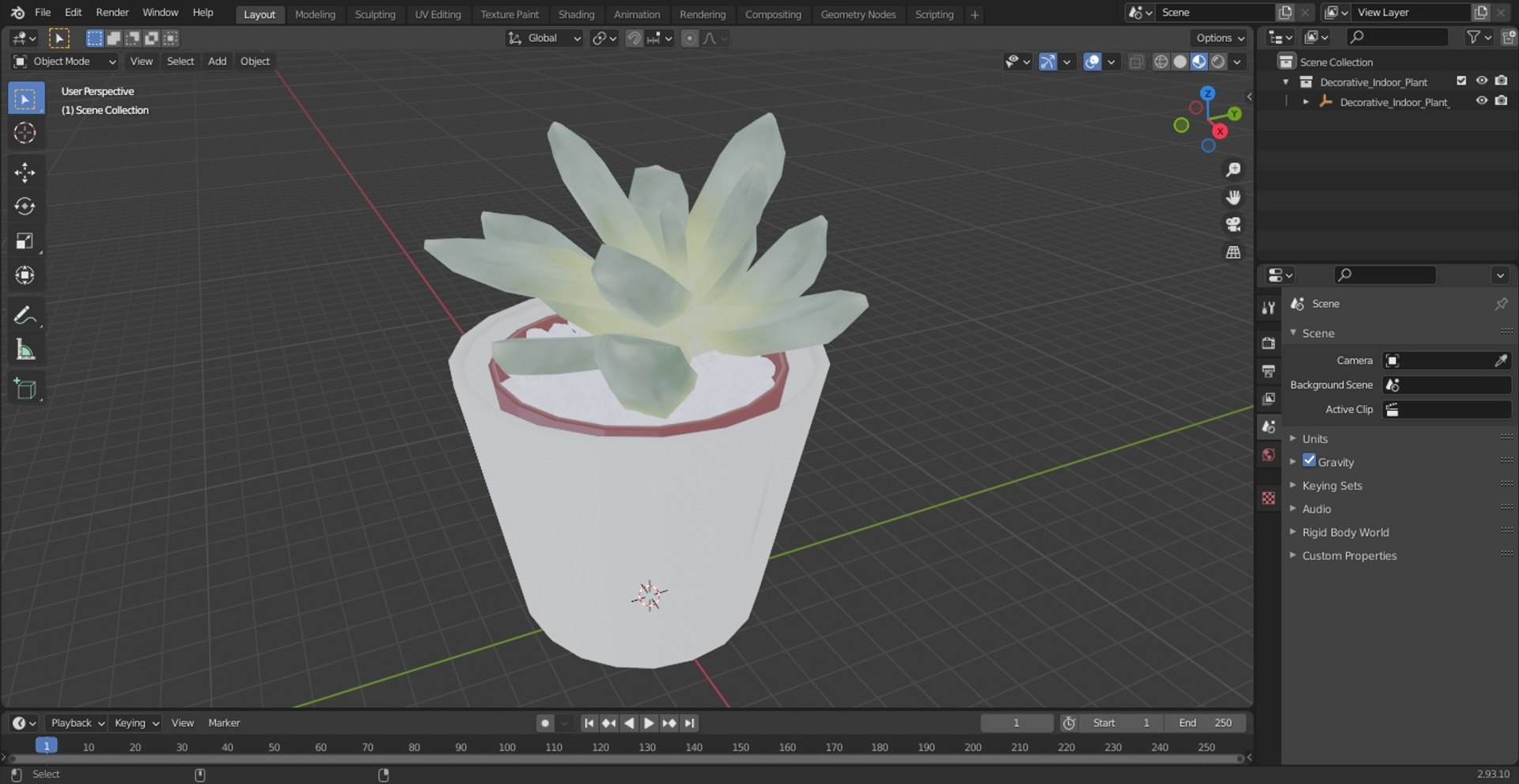Activate the 3D Cursor tool

coord(25,133)
